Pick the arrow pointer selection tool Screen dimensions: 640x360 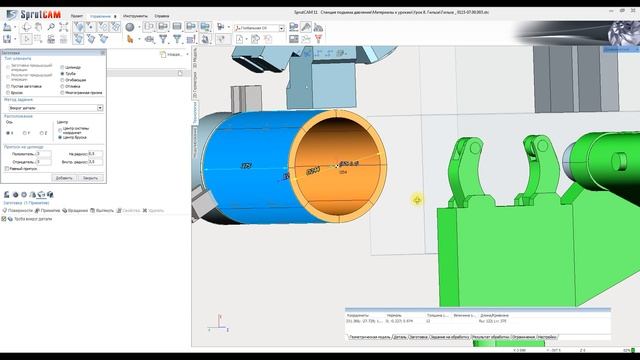pos(27,39)
